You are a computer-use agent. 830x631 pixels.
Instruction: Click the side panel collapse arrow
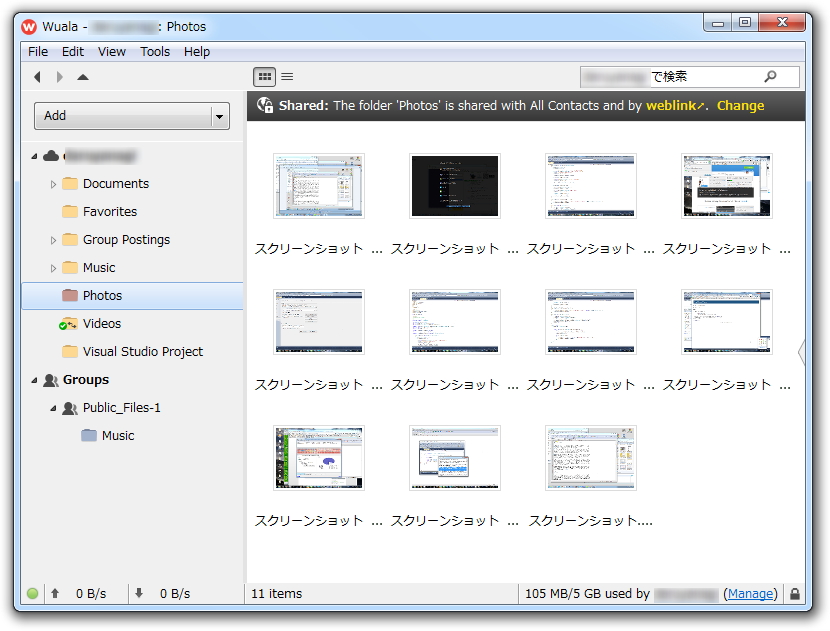coord(801,352)
